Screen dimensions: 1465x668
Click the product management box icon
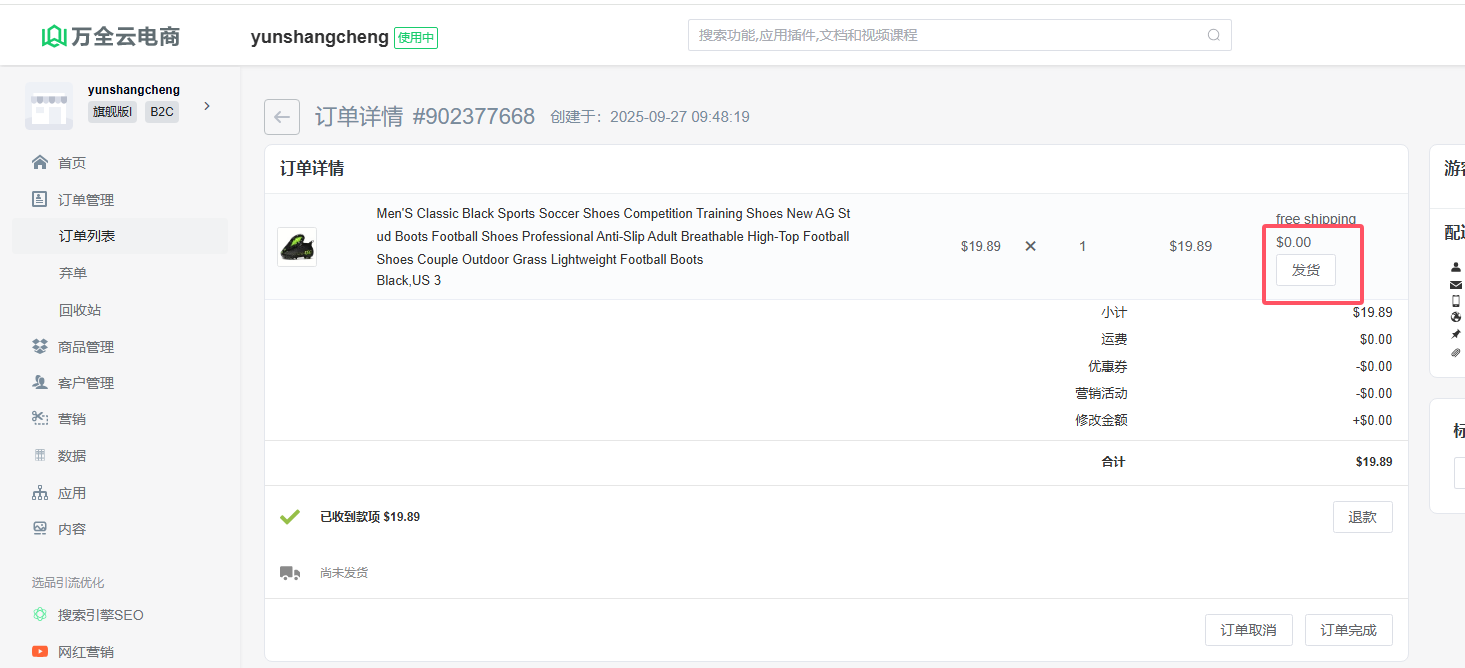pyautogui.click(x=40, y=346)
